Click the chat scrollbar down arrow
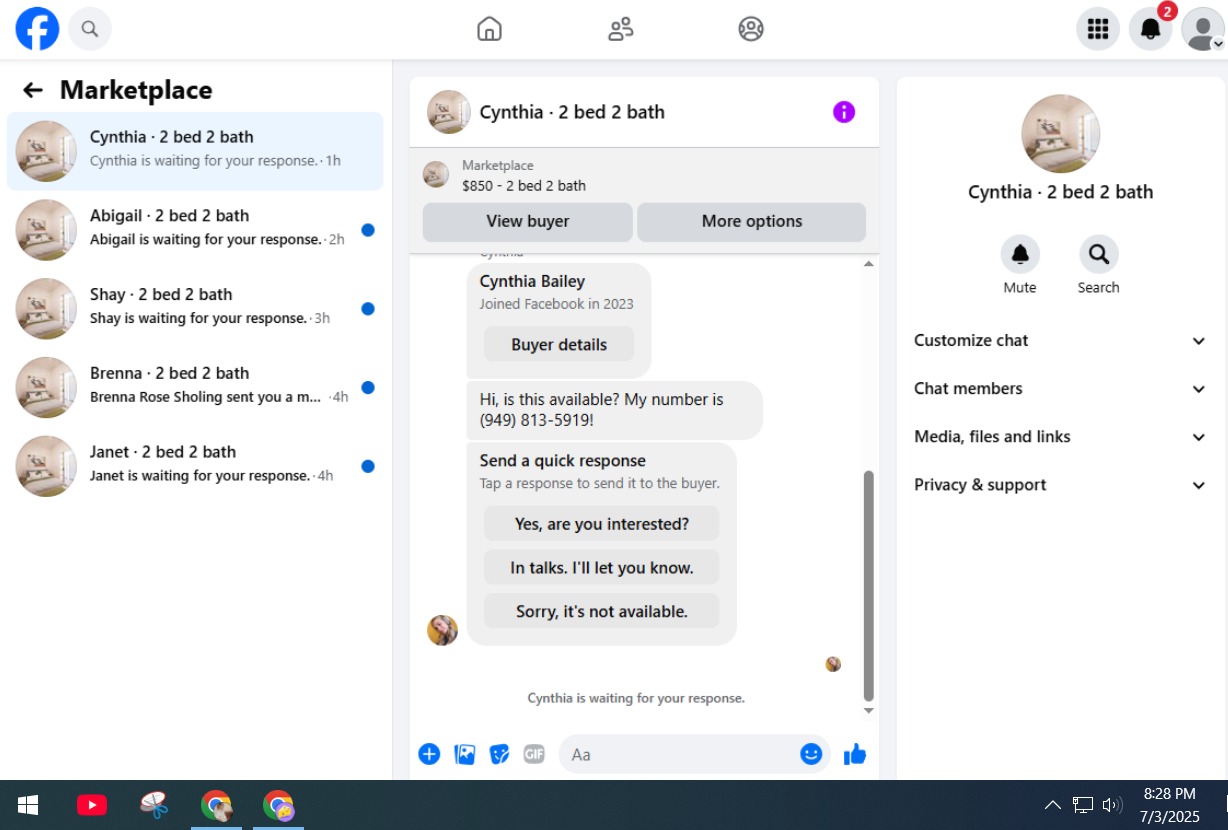The height and width of the screenshot is (830, 1228). click(868, 710)
